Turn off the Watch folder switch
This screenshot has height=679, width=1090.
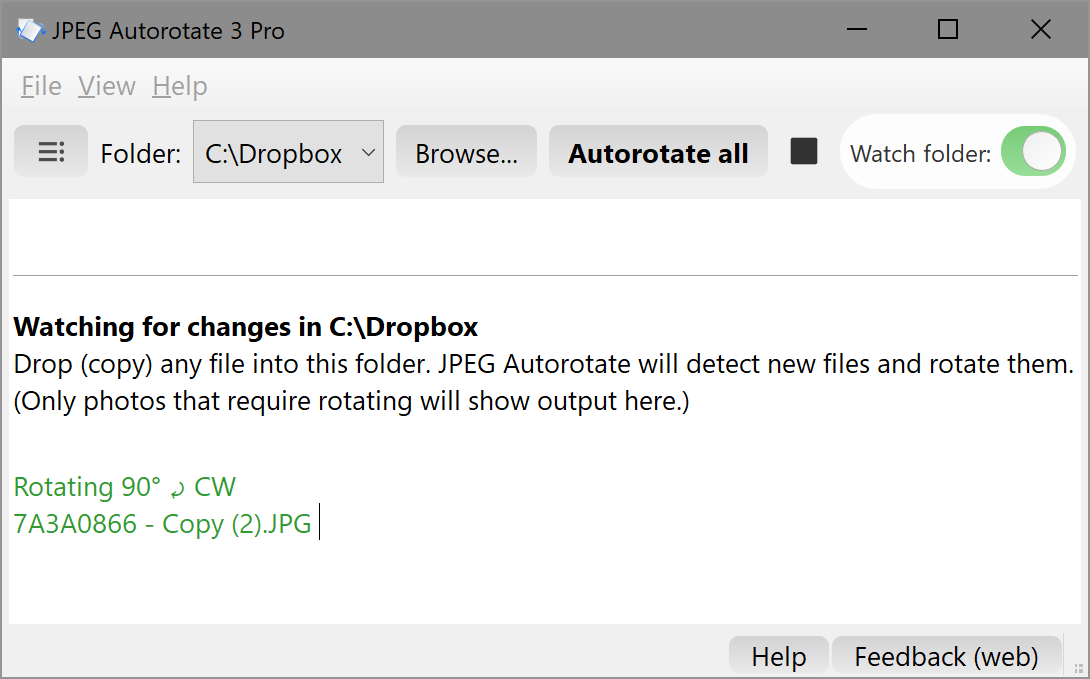1033,152
